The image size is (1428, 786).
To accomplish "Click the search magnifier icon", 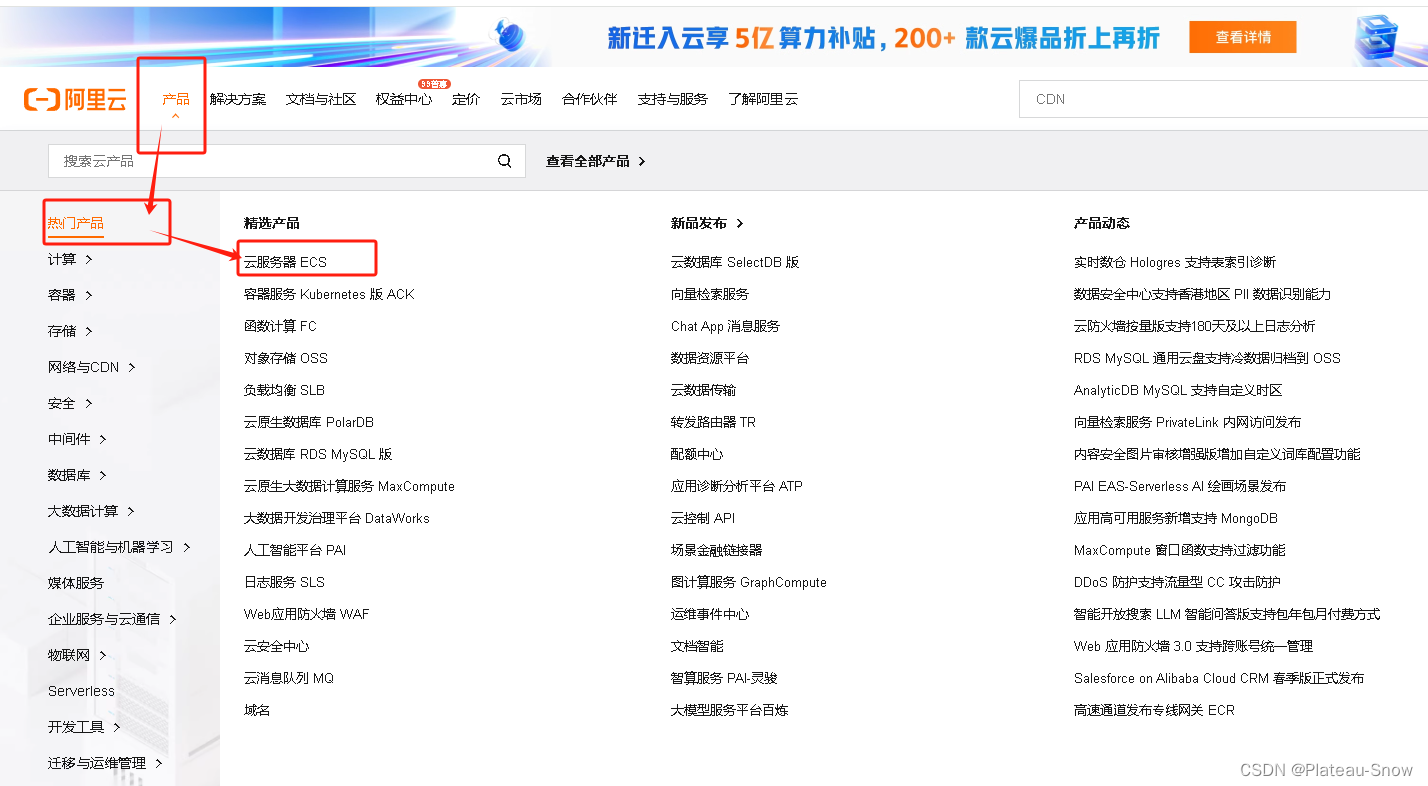I will (505, 160).
